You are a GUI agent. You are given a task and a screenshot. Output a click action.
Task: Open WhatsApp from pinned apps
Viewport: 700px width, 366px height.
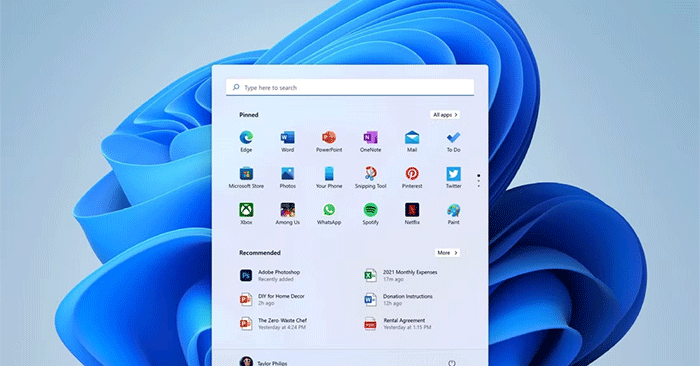pos(329,214)
